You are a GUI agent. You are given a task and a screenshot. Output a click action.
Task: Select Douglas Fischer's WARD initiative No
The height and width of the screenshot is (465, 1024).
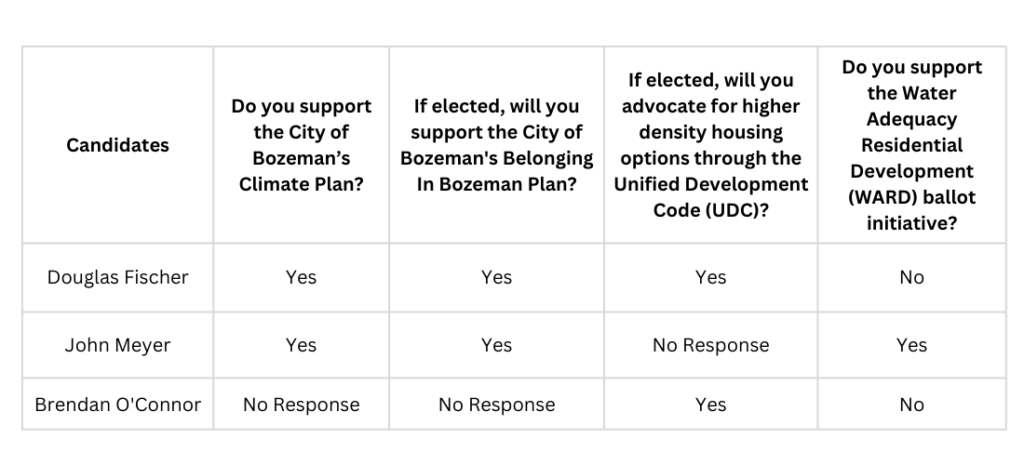(911, 277)
